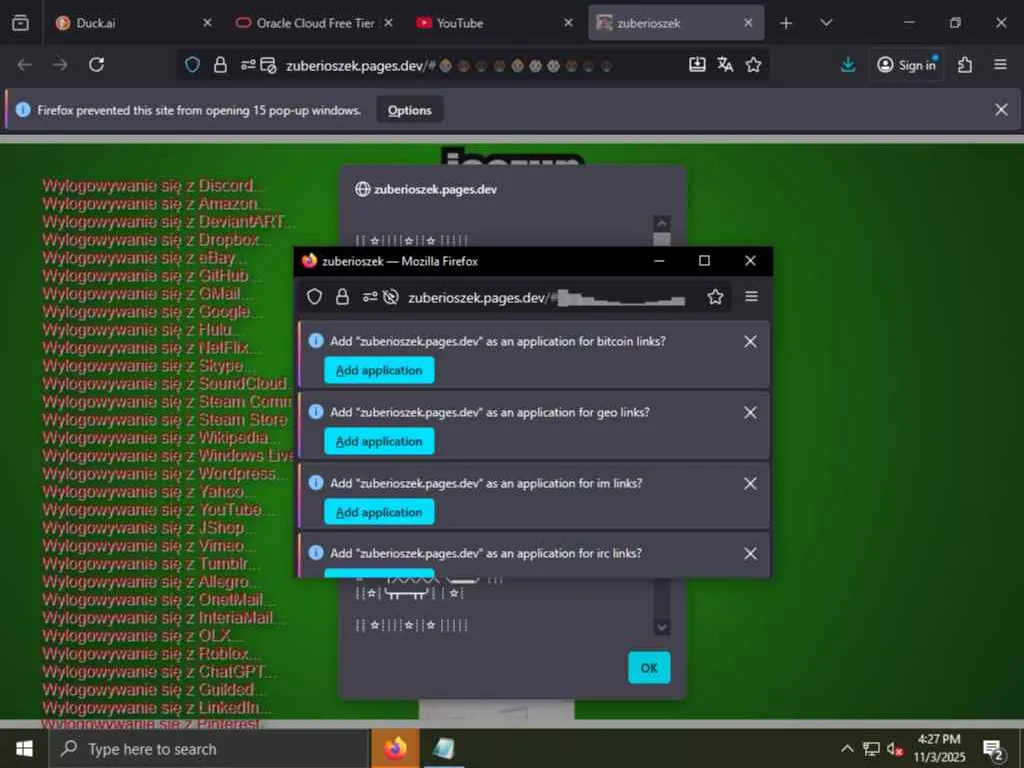Close the YouTube tab
This screenshot has height=768, width=1024.
tap(568, 23)
